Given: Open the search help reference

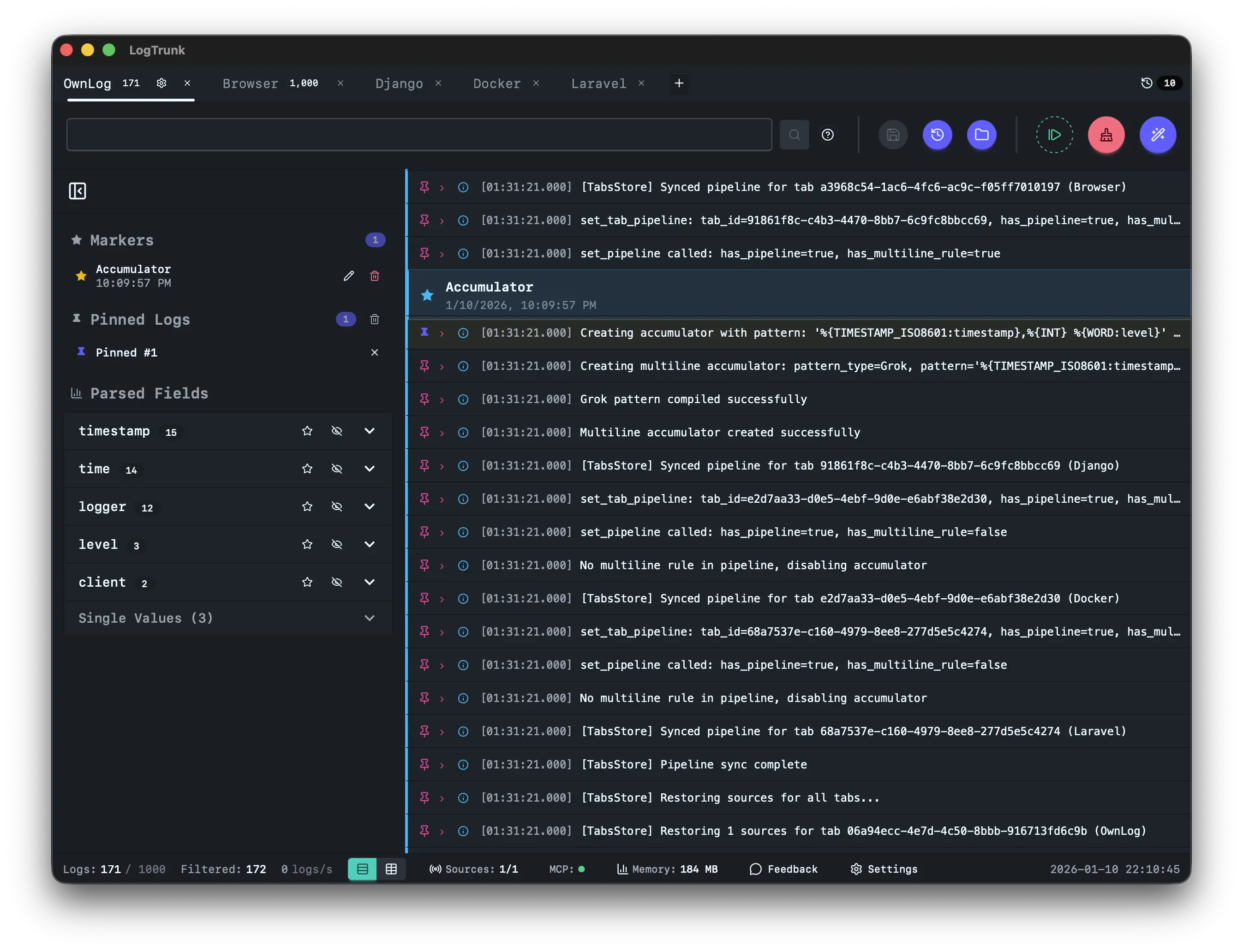Looking at the screenshot, I should [828, 134].
